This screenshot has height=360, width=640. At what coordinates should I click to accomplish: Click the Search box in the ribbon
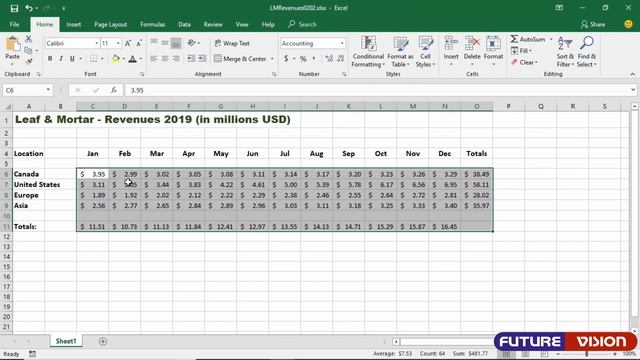pyautogui.click(x=302, y=24)
